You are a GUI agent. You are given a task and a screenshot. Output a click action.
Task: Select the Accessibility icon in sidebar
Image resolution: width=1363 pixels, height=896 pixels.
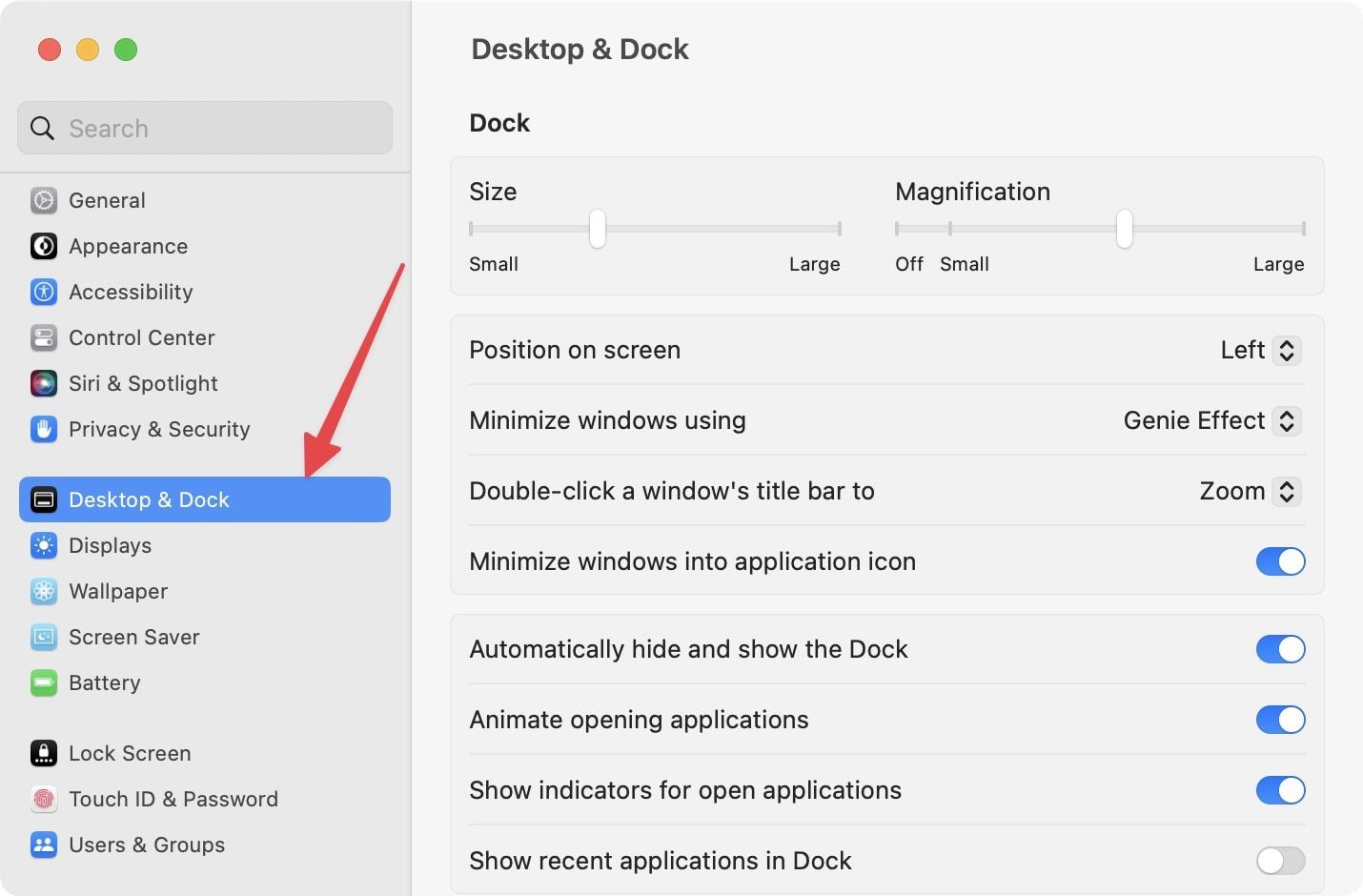pos(44,292)
